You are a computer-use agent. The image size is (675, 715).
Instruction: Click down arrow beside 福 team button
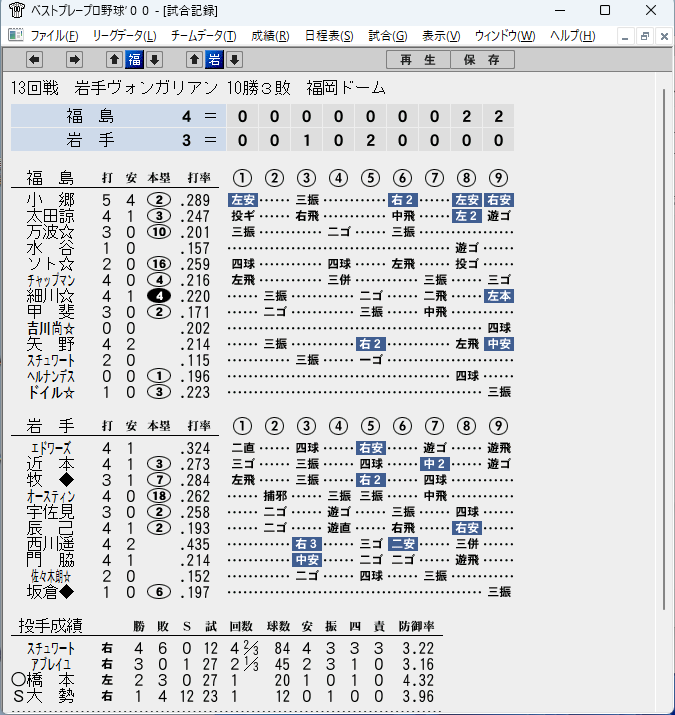[155, 59]
